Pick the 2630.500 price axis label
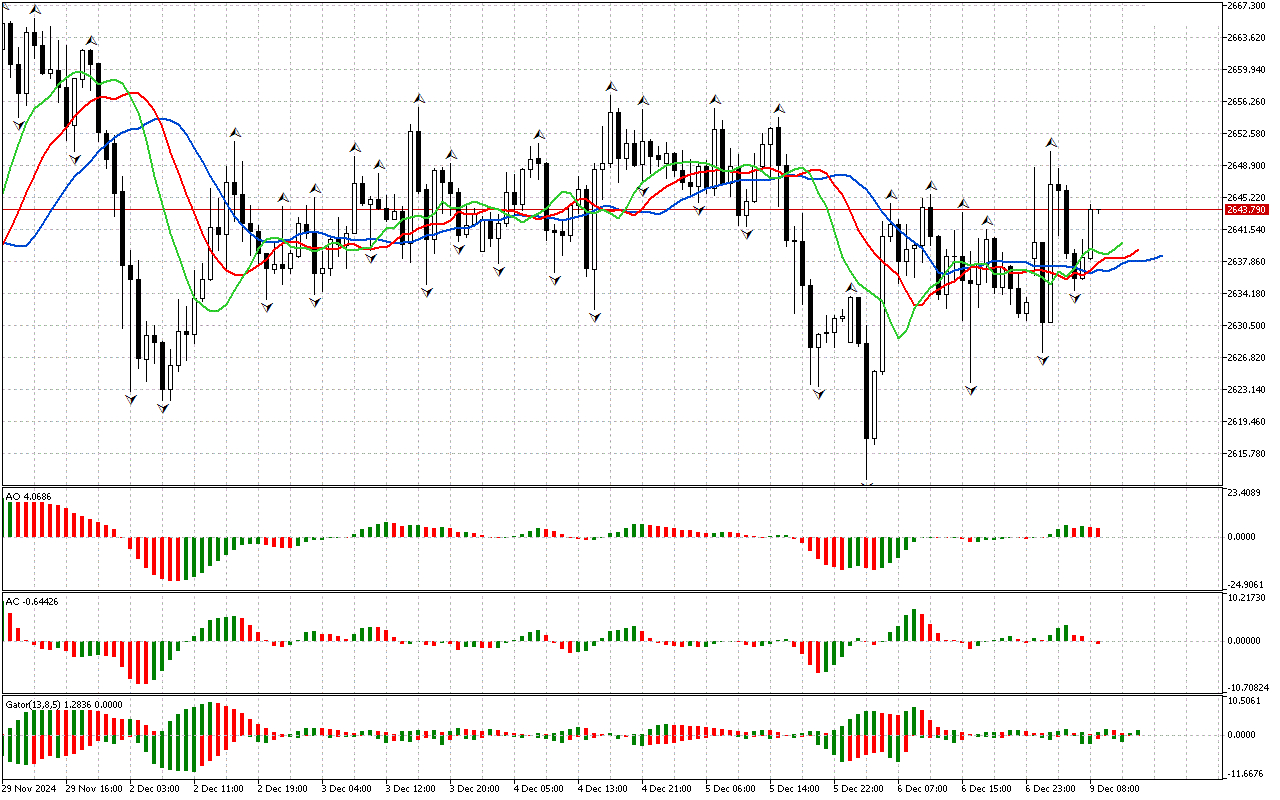Image resolution: width=1280 pixels, height=800 pixels. [1246, 325]
